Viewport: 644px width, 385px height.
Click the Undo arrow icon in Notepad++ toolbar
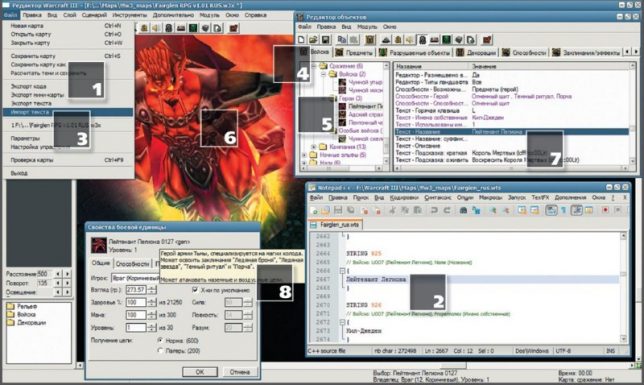point(434,210)
